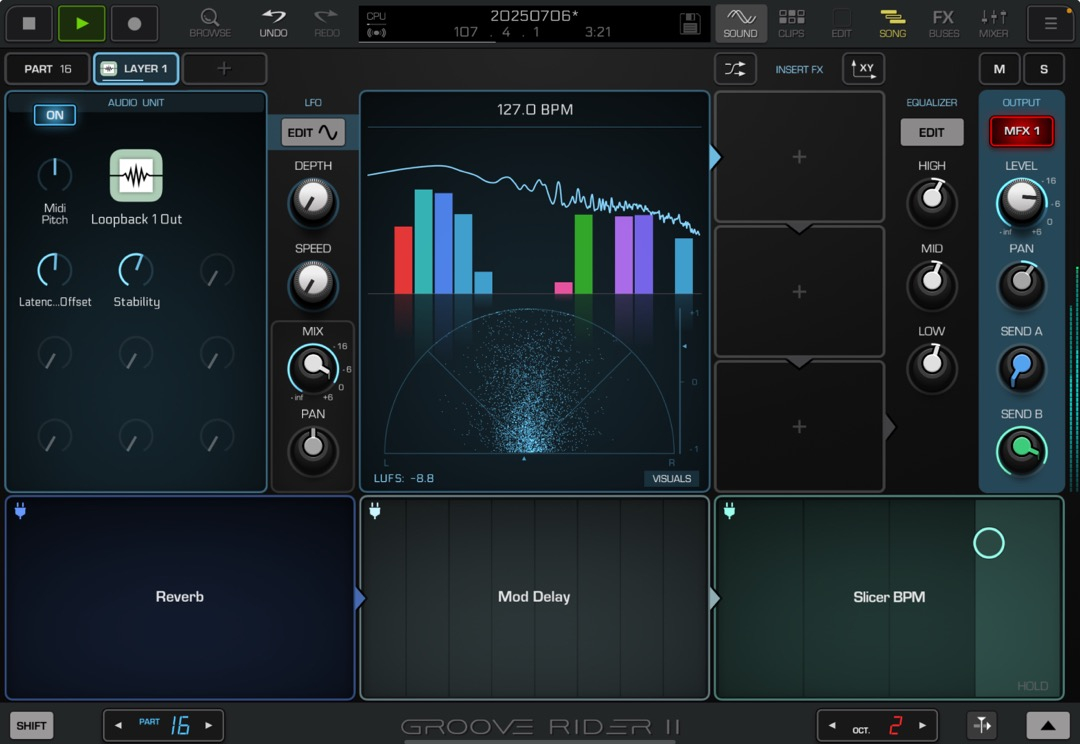Open the Browse search tool
The height and width of the screenshot is (744, 1080).
pos(210,23)
